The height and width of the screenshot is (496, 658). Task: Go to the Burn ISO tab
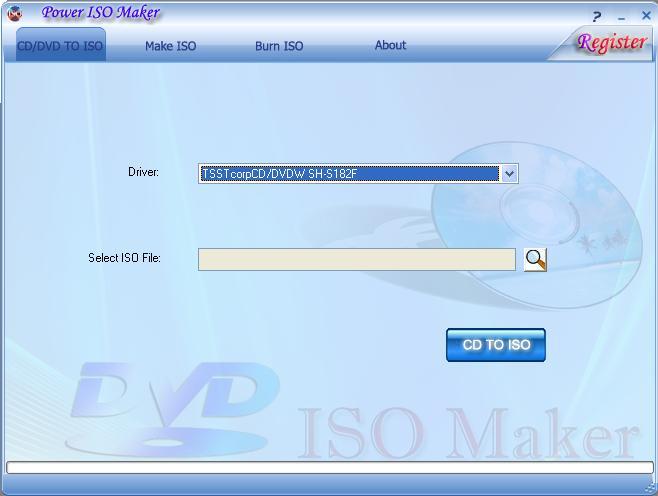(279, 46)
